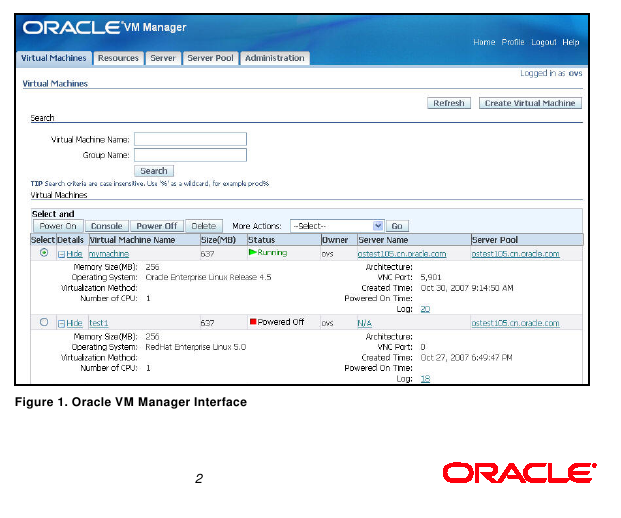The height and width of the screenshot is (518, 621).
Task: Click 'RedHat Enterprise Linux 5.0' value
Action: pos(196,347)
